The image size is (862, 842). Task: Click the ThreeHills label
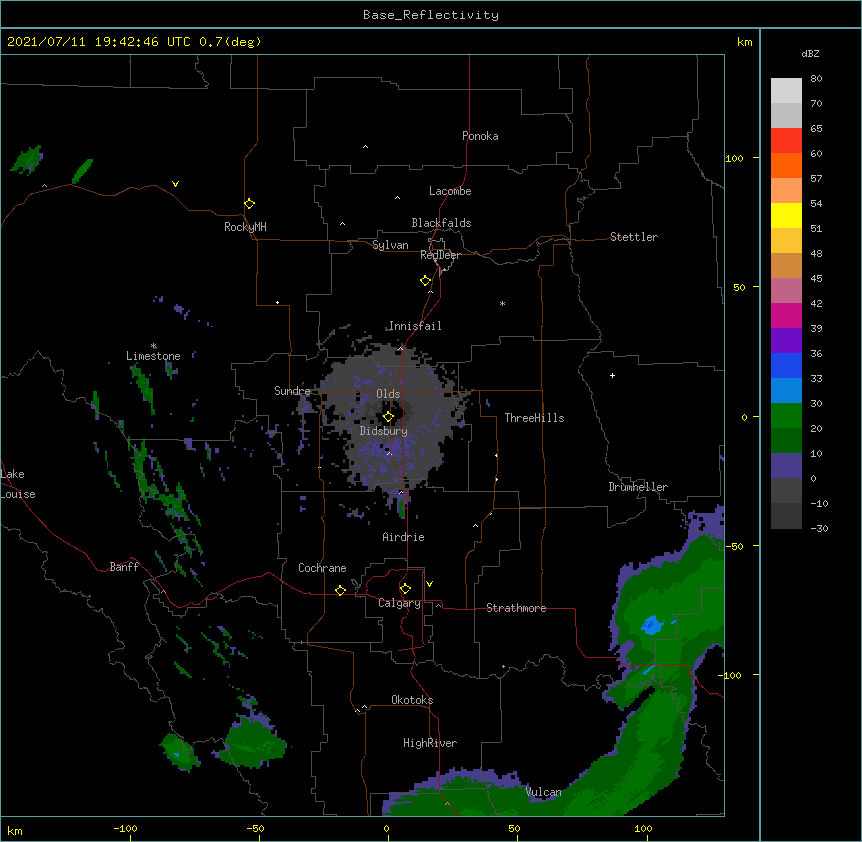pyautogui.click(x=534, y=418)
